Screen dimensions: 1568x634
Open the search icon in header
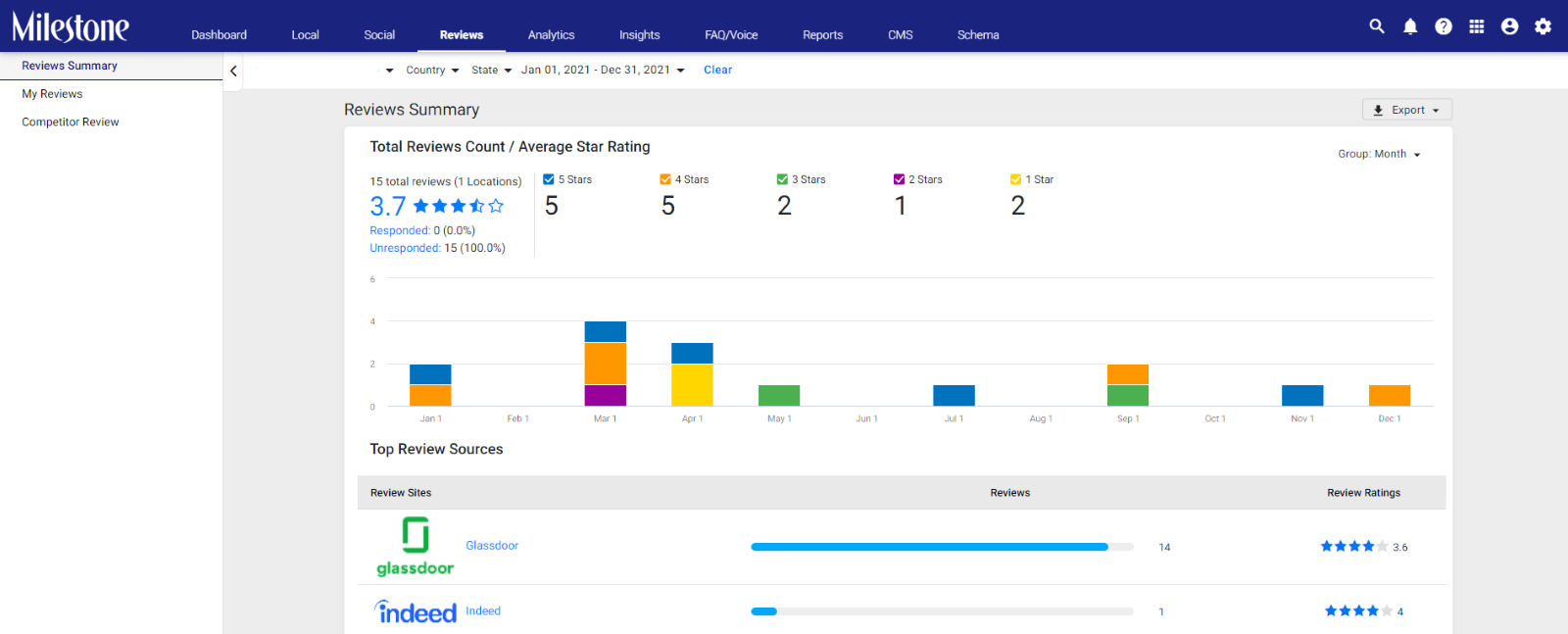pyautogui.click(x=1377, y=26)
